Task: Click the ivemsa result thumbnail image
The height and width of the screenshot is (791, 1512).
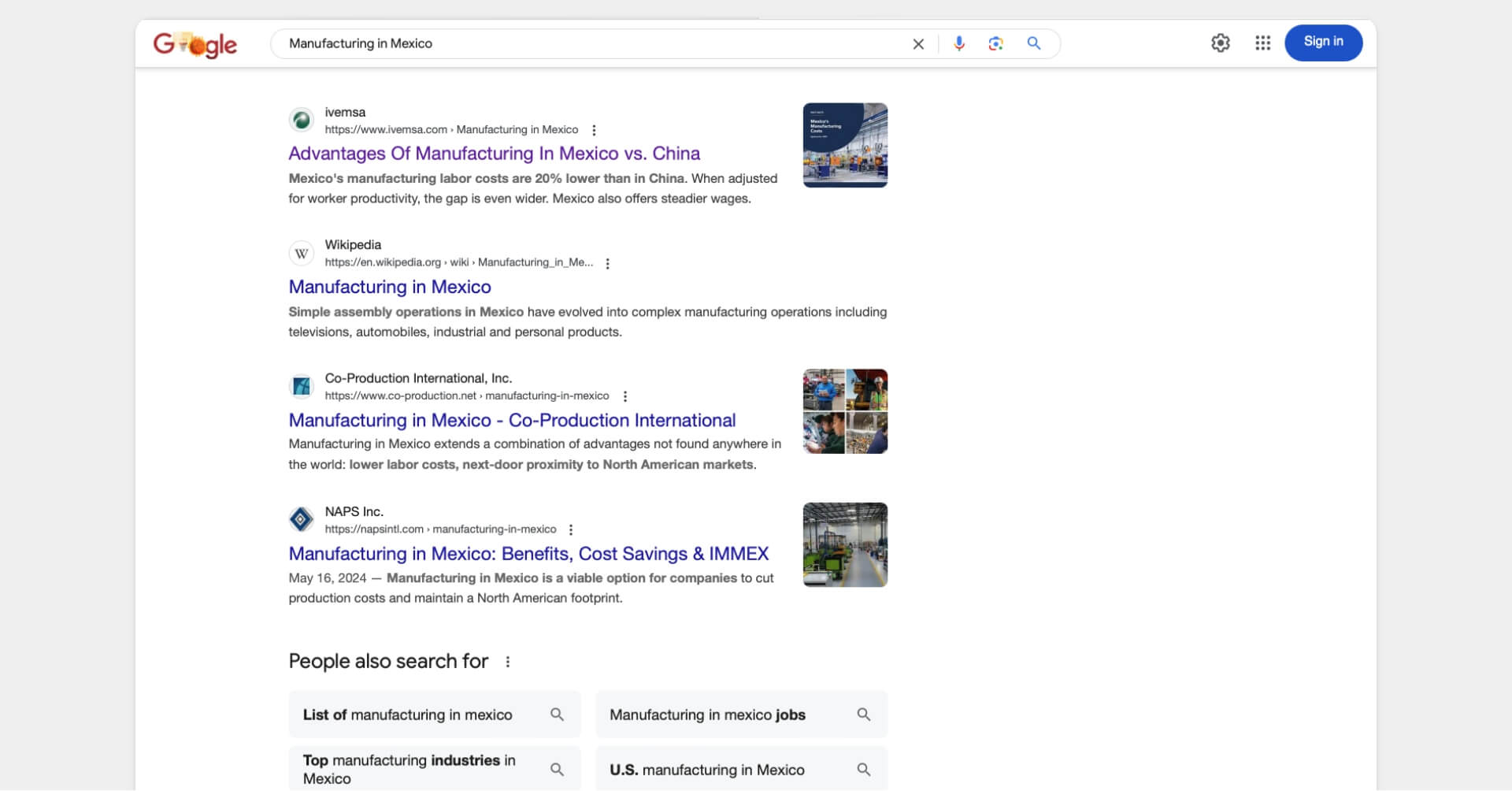Action: pyautogui.click(x=844, y=145)
